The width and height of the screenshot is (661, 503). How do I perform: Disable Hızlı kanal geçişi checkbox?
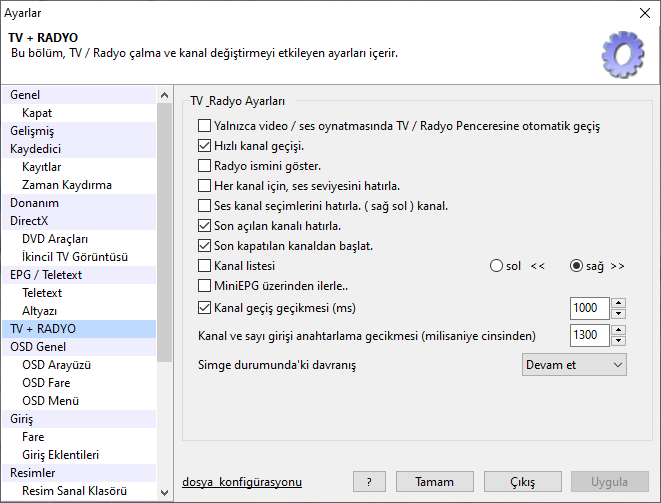point(205,145)
